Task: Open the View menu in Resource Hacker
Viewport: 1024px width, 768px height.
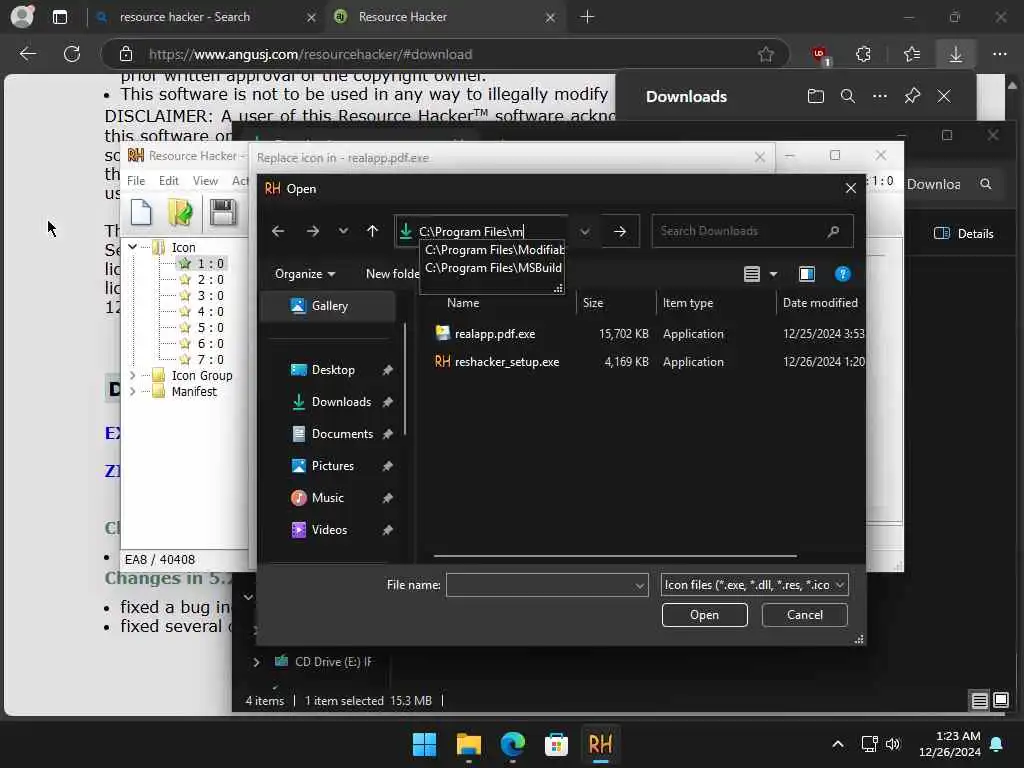Action: [205, 181]
